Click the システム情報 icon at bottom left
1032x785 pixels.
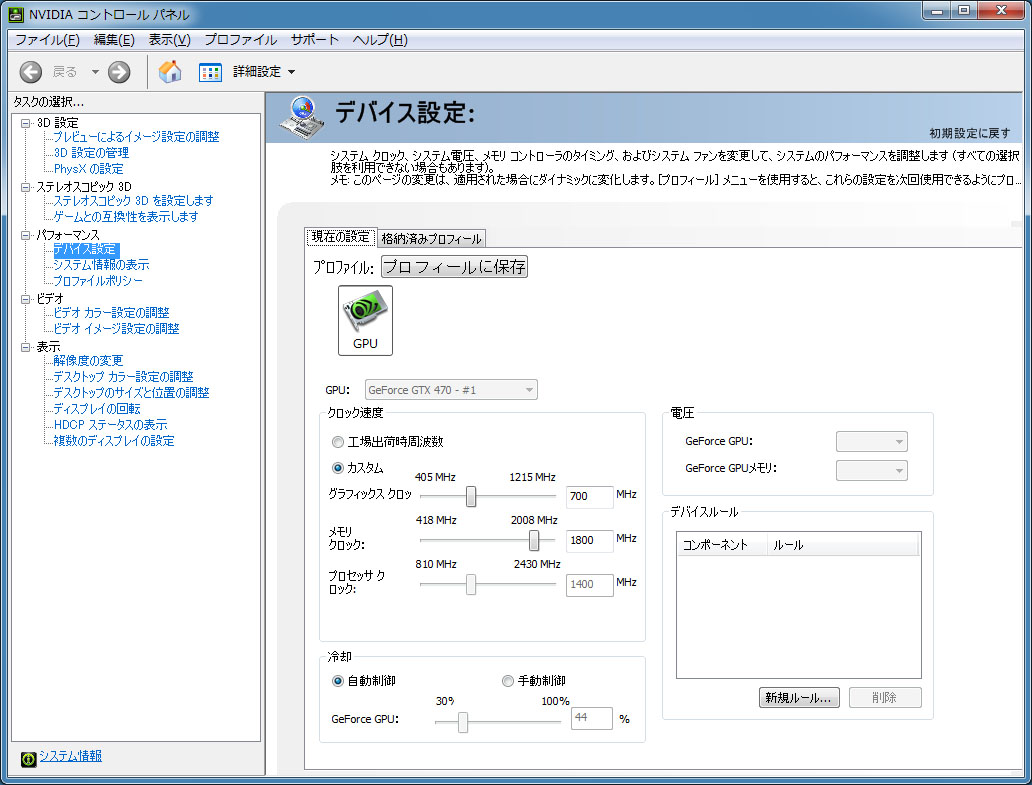coord(28,759)
